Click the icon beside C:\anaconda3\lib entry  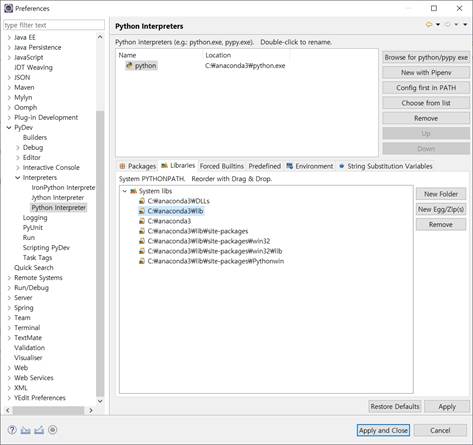[x=142, y=211]
